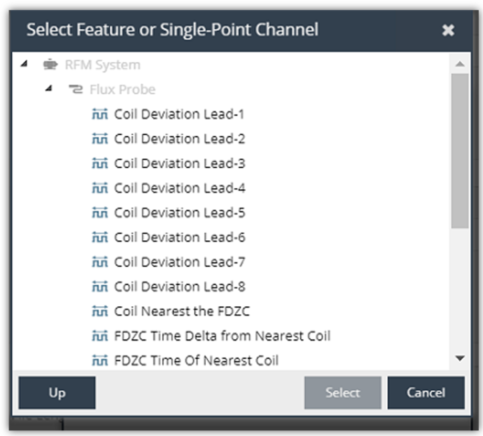
Task: Click the Flux Probe sensor icon
Action: 76,89
